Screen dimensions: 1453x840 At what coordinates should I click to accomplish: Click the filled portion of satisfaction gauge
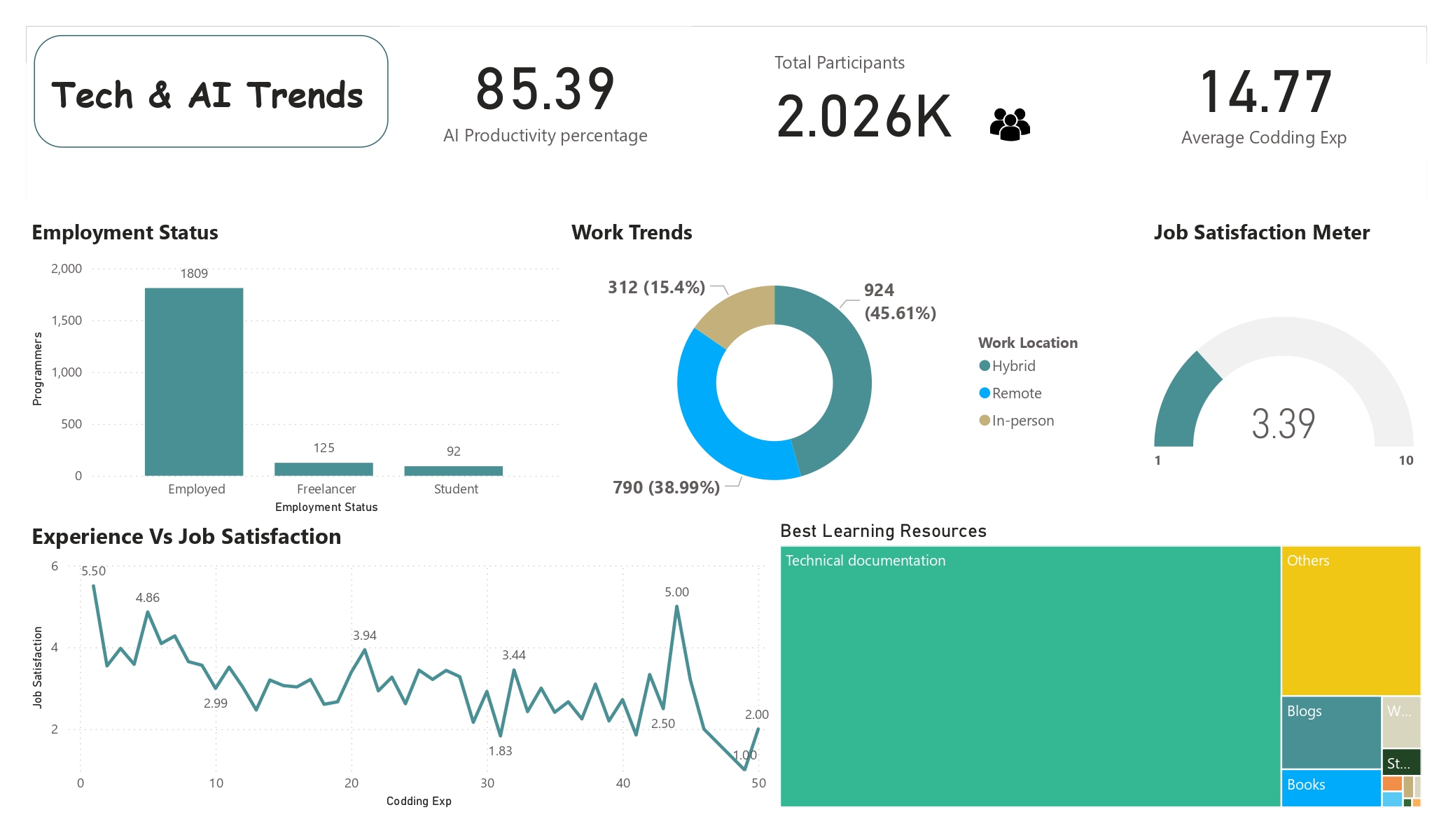1183,402
